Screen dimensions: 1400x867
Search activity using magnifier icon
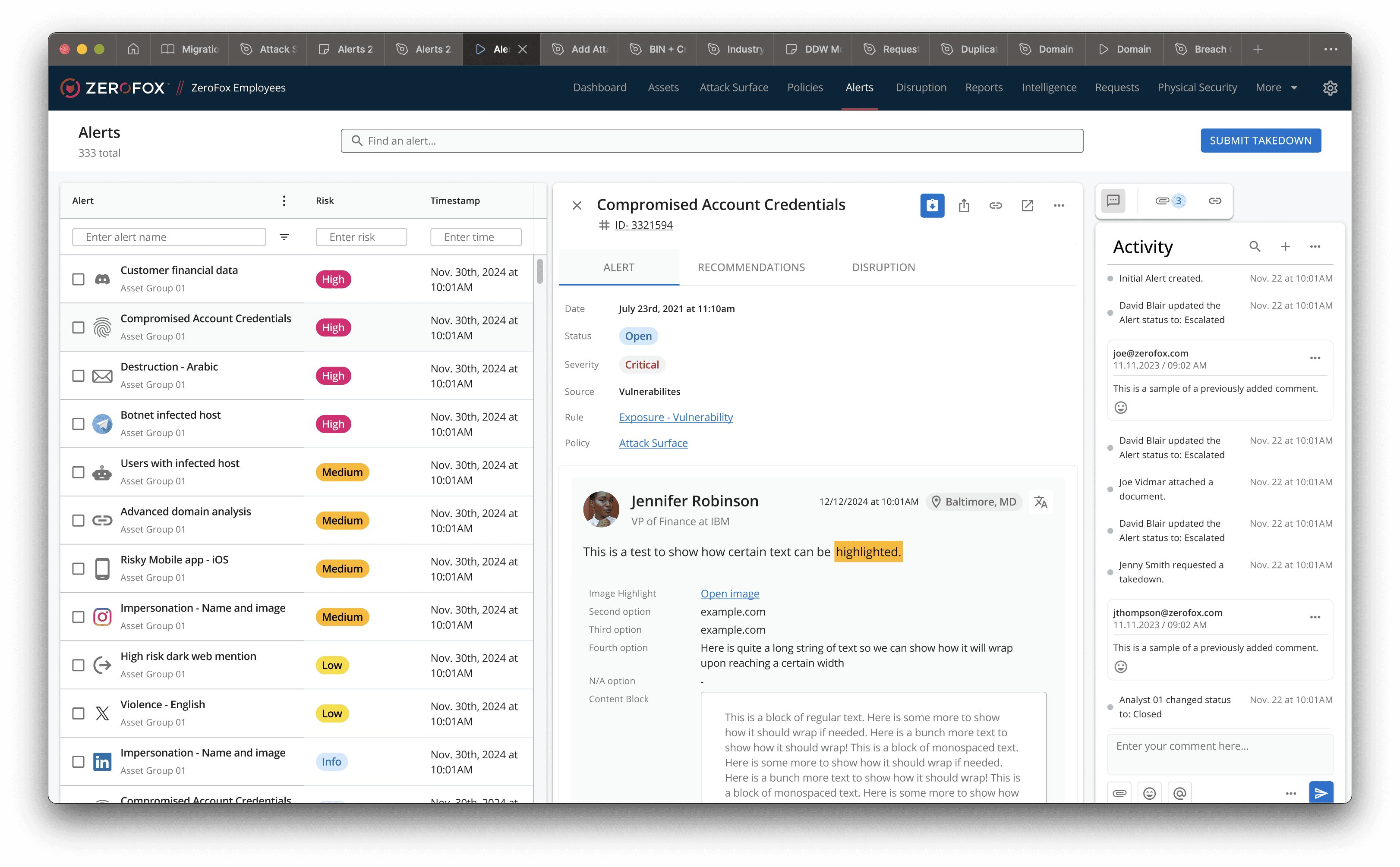click(x=1254, y=247)
